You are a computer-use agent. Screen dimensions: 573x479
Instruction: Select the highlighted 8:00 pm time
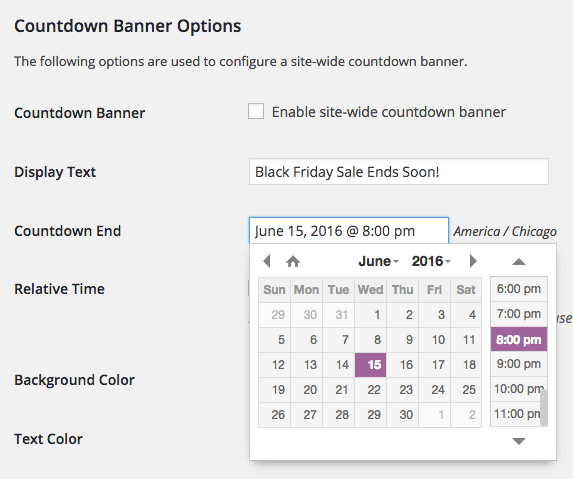519,339
